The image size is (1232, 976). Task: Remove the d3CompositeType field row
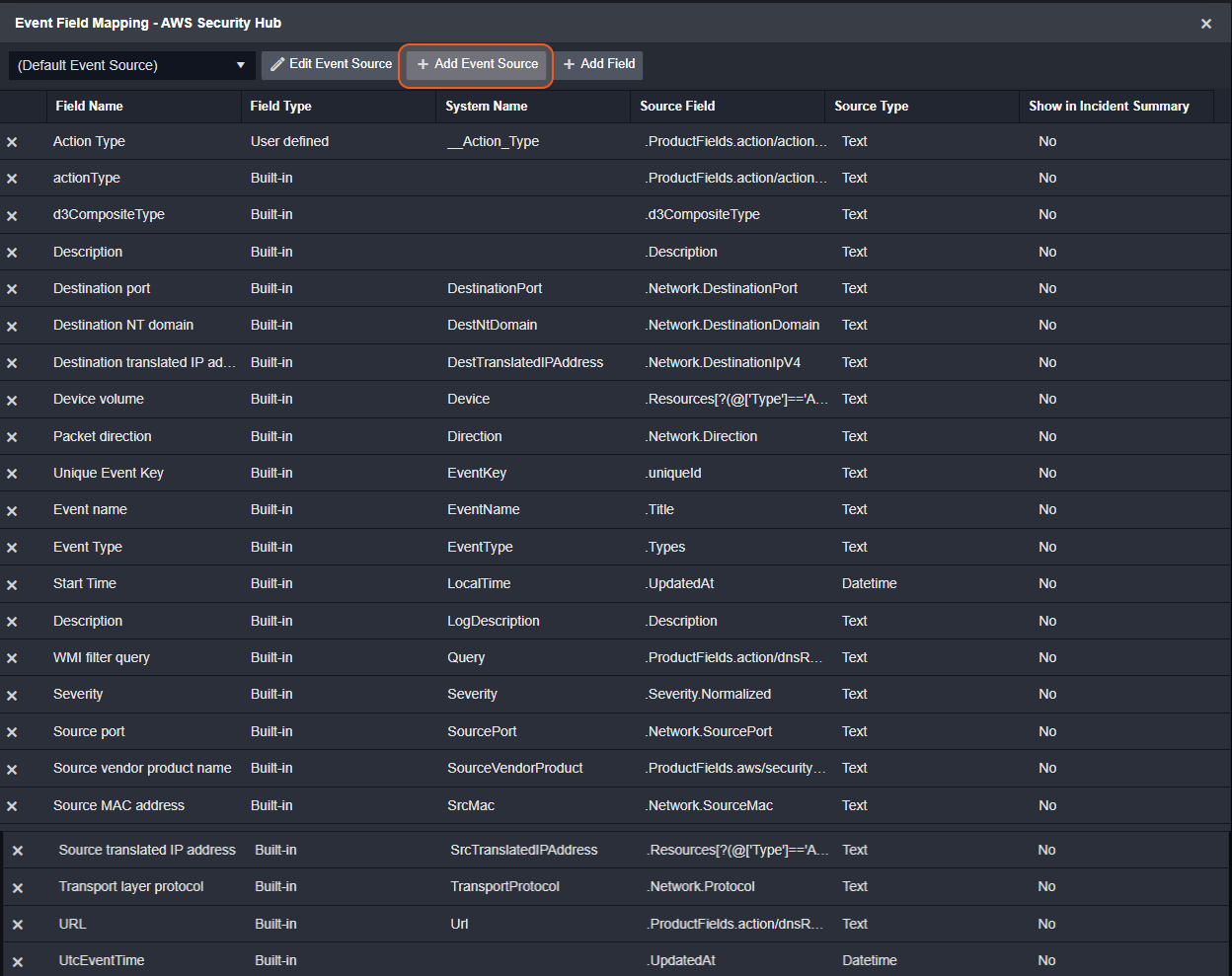tap(12, 215)
